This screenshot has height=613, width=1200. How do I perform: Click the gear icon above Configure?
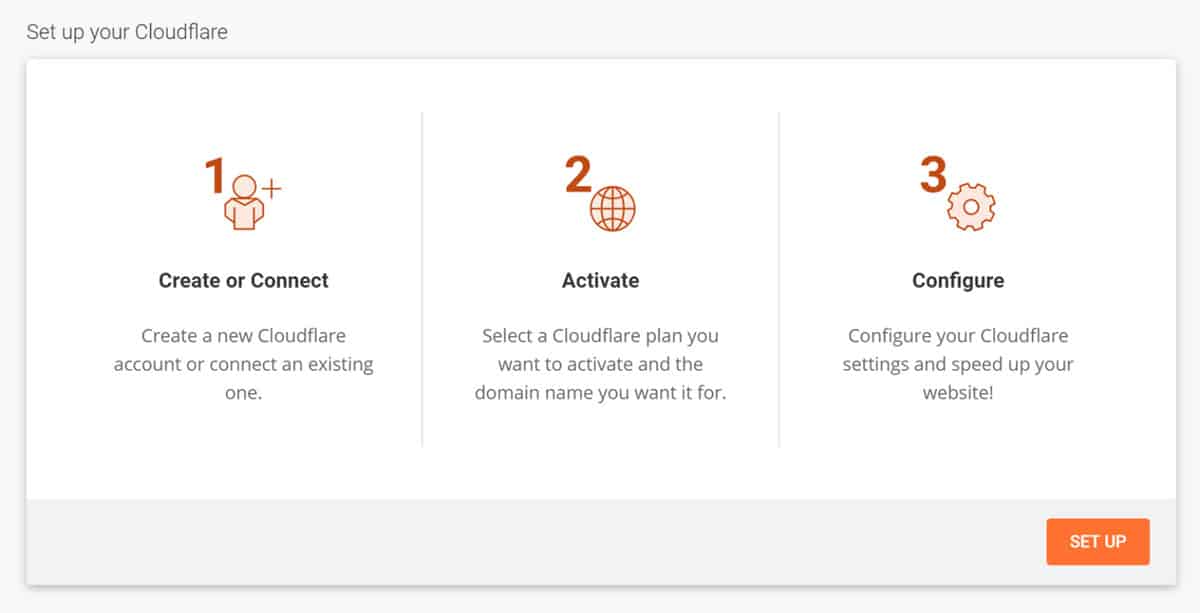(970, 207)
